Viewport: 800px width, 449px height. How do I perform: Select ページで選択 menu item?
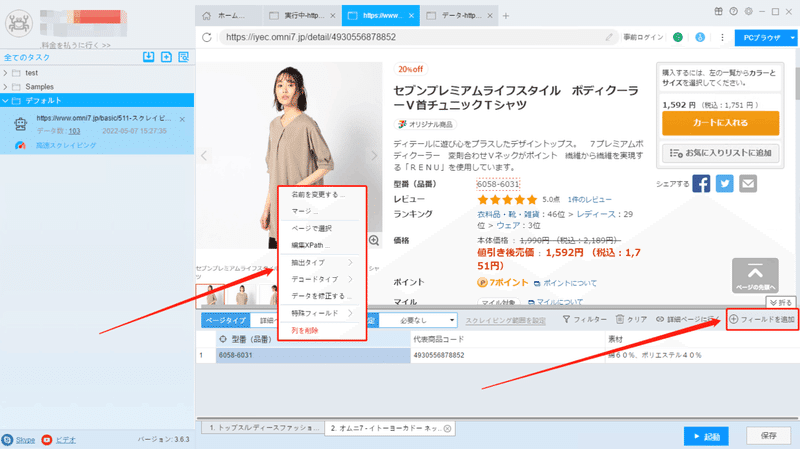[x=311, y=228]
